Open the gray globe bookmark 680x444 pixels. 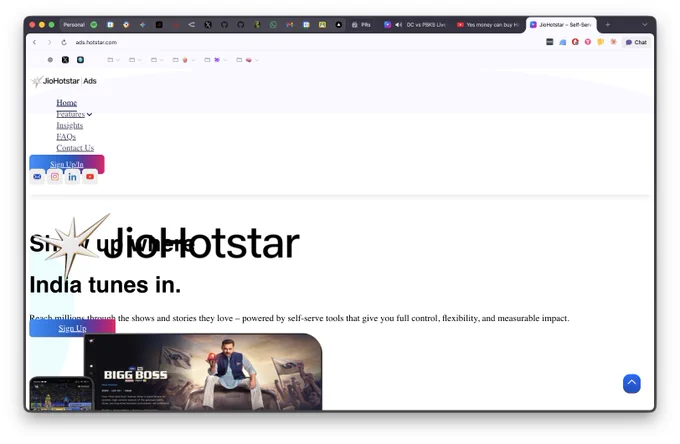click(50, 60)
